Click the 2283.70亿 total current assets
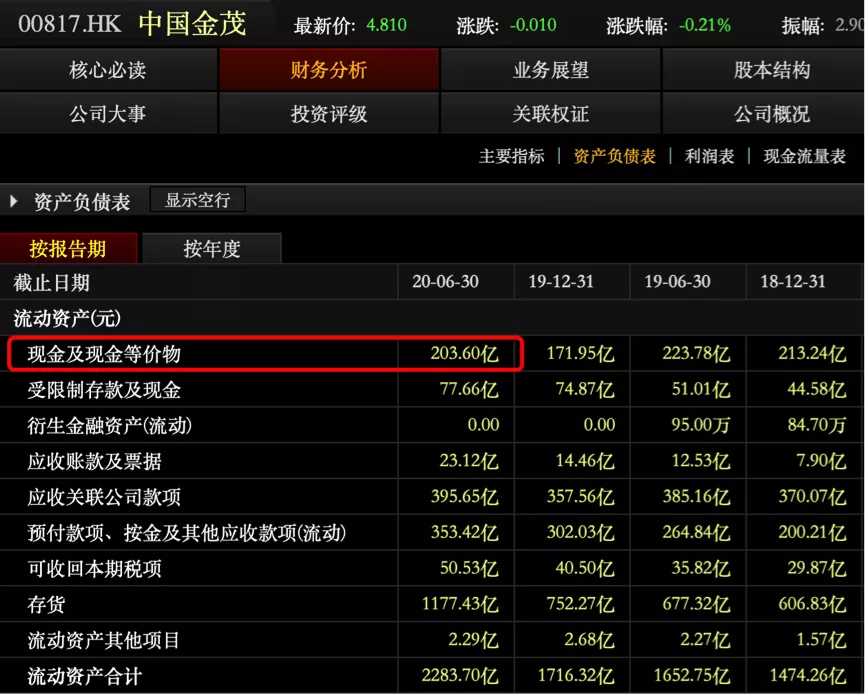Image resolution: width=865 pixels, height=694 pixels. [x=460, y=675]
